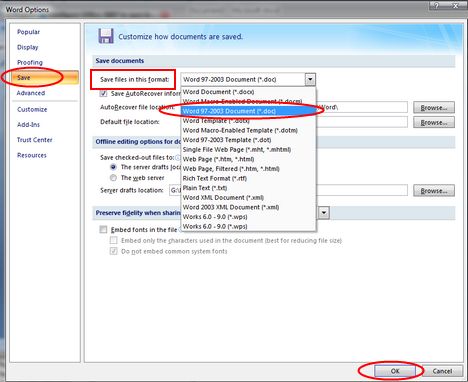Viewport: 468px width, 382px height.
Task: Choose Word Macro-Enabled Document (*.docm) option
Action: click(248, 101)
